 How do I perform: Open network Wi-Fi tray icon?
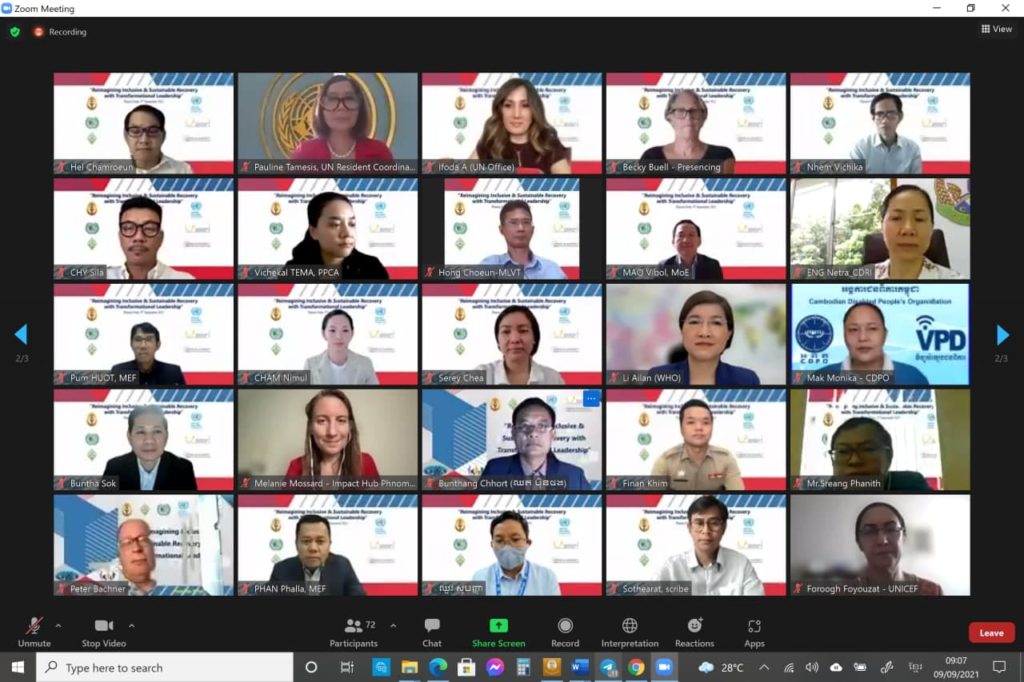click(x=789, y=667)
